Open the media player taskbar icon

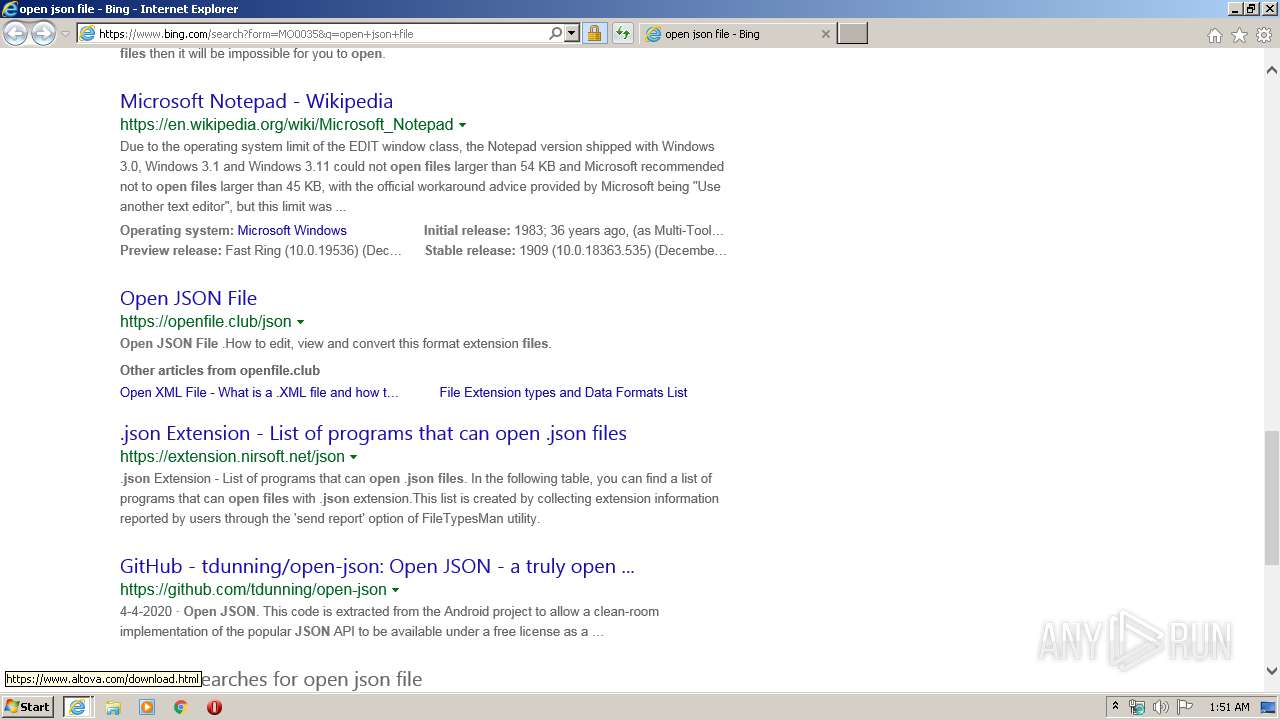pos(147,707)
